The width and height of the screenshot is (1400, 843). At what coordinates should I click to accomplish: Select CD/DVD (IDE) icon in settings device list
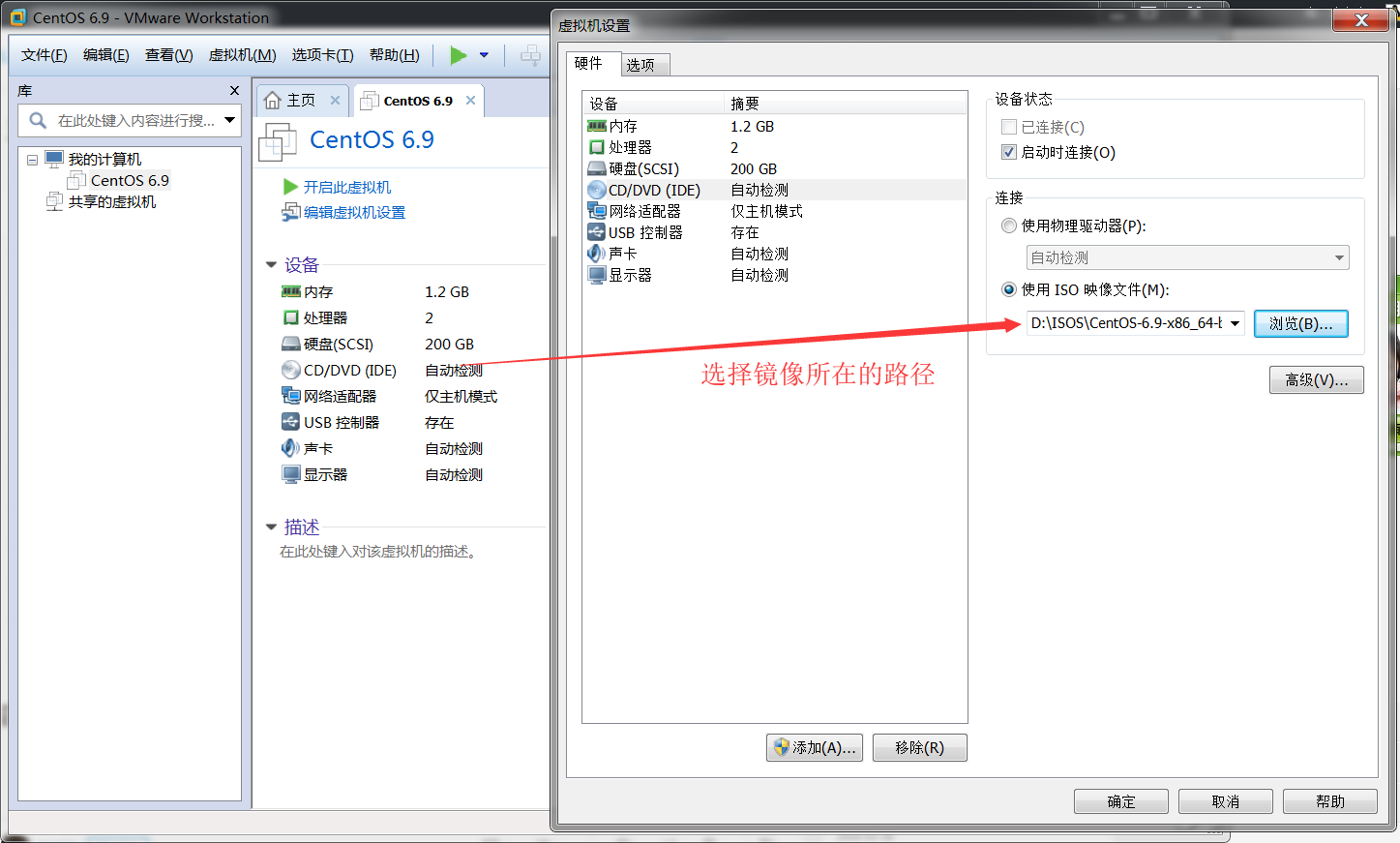coord(597,190)
